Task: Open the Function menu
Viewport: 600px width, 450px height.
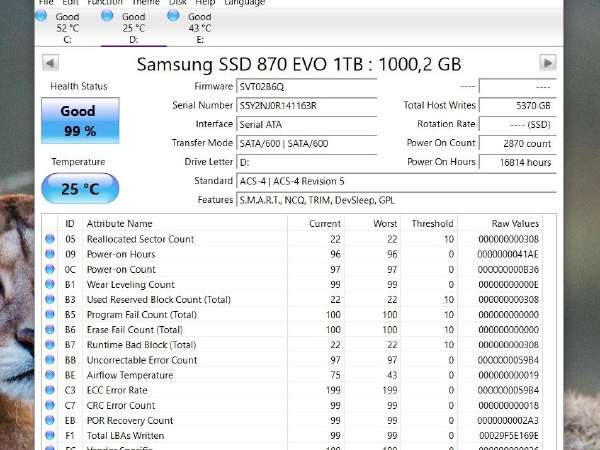Action: click(104, 2)
